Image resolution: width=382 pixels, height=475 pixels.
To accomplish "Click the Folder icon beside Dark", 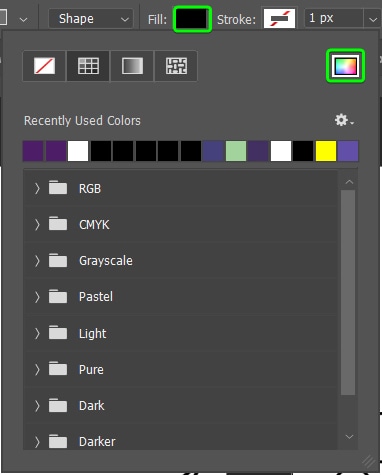I will click(x=58, y=405).
